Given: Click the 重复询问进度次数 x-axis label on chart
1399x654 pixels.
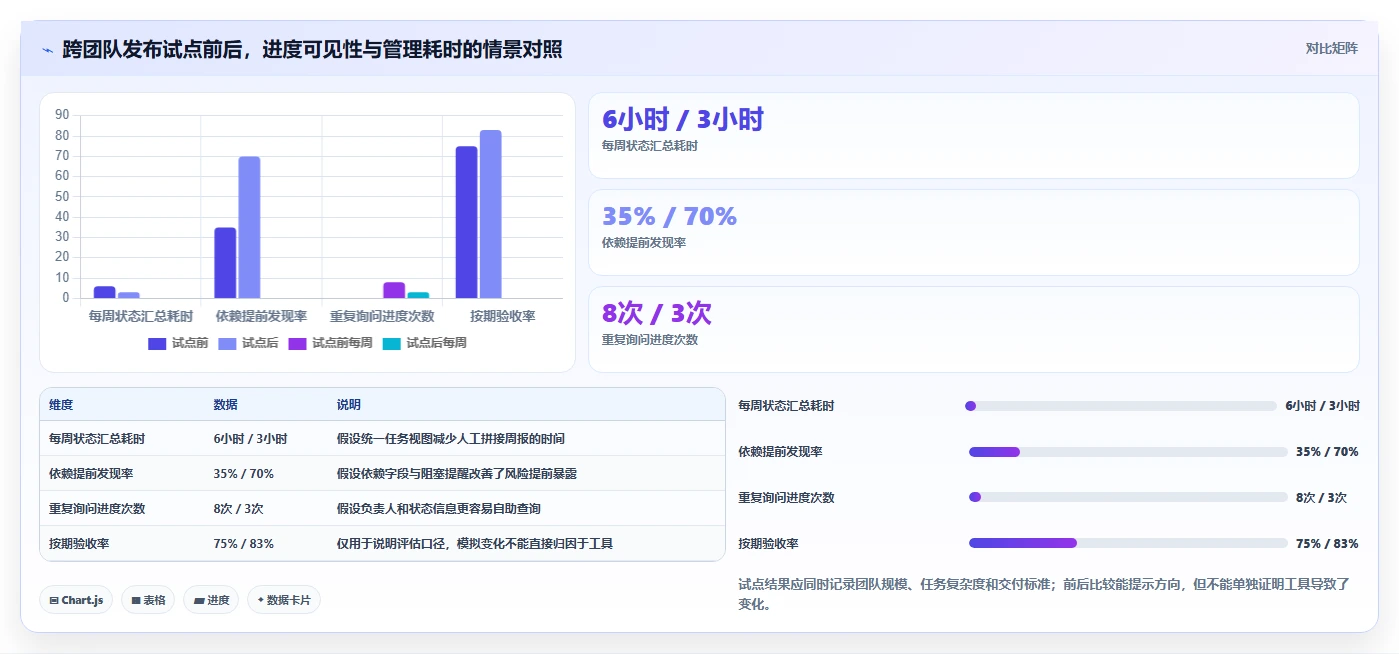Looking at the screenshot, I should 382,316.
